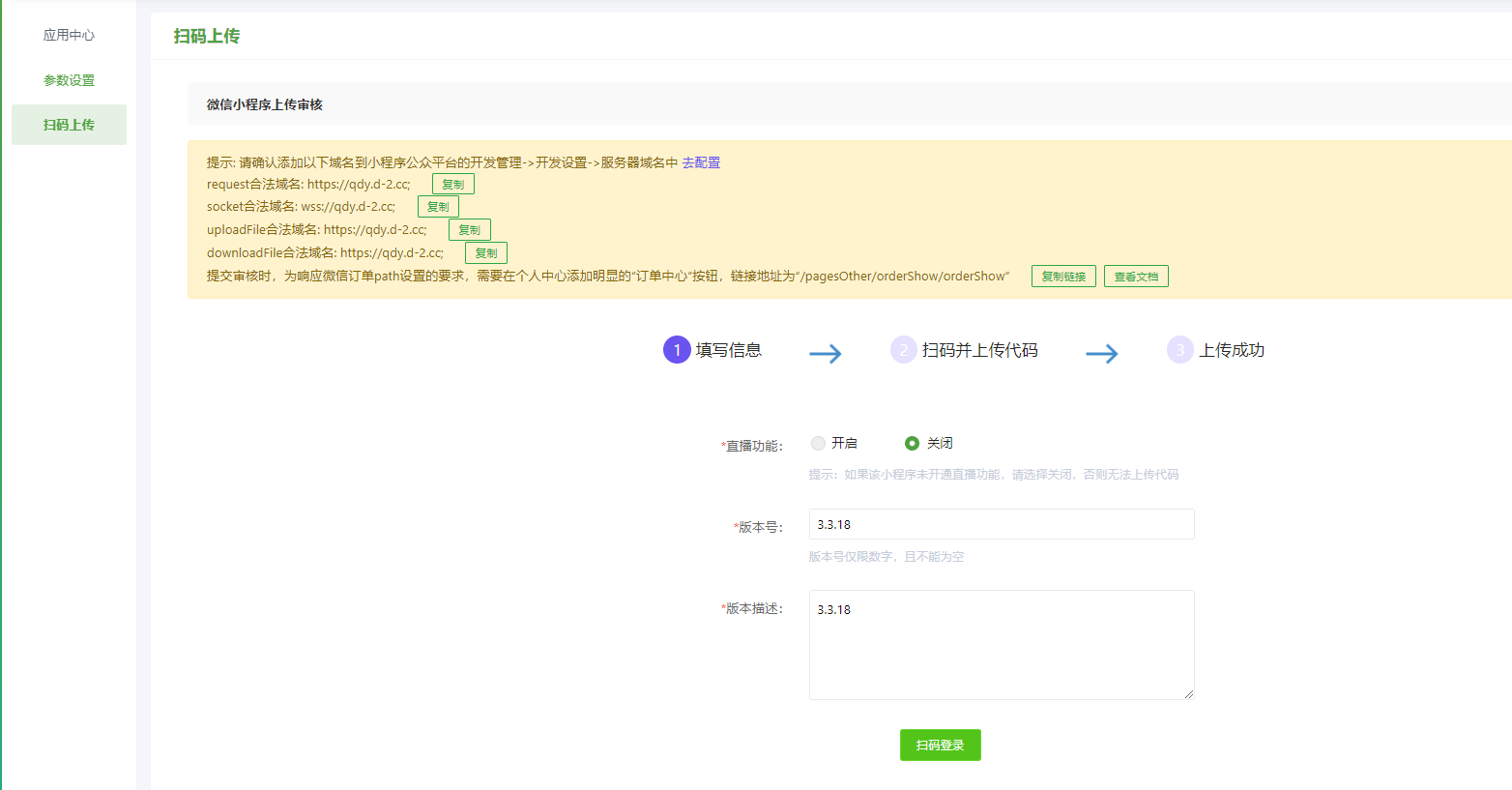The width and height of the screenshot is (1512, 790).
Task: Copy the request合法域名 address
Action: [452, 184]
